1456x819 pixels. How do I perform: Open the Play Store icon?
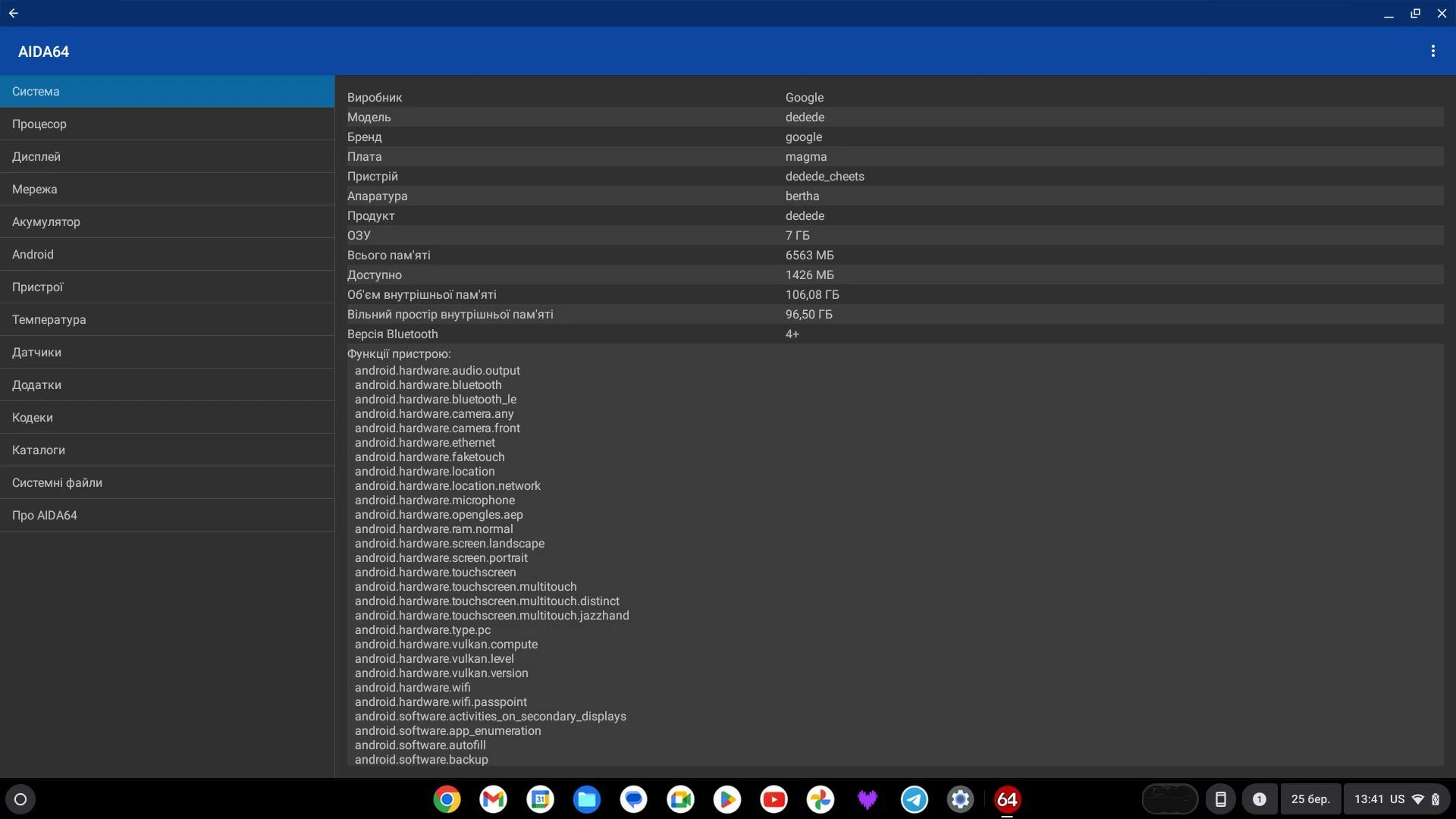[x=727, y=799]
